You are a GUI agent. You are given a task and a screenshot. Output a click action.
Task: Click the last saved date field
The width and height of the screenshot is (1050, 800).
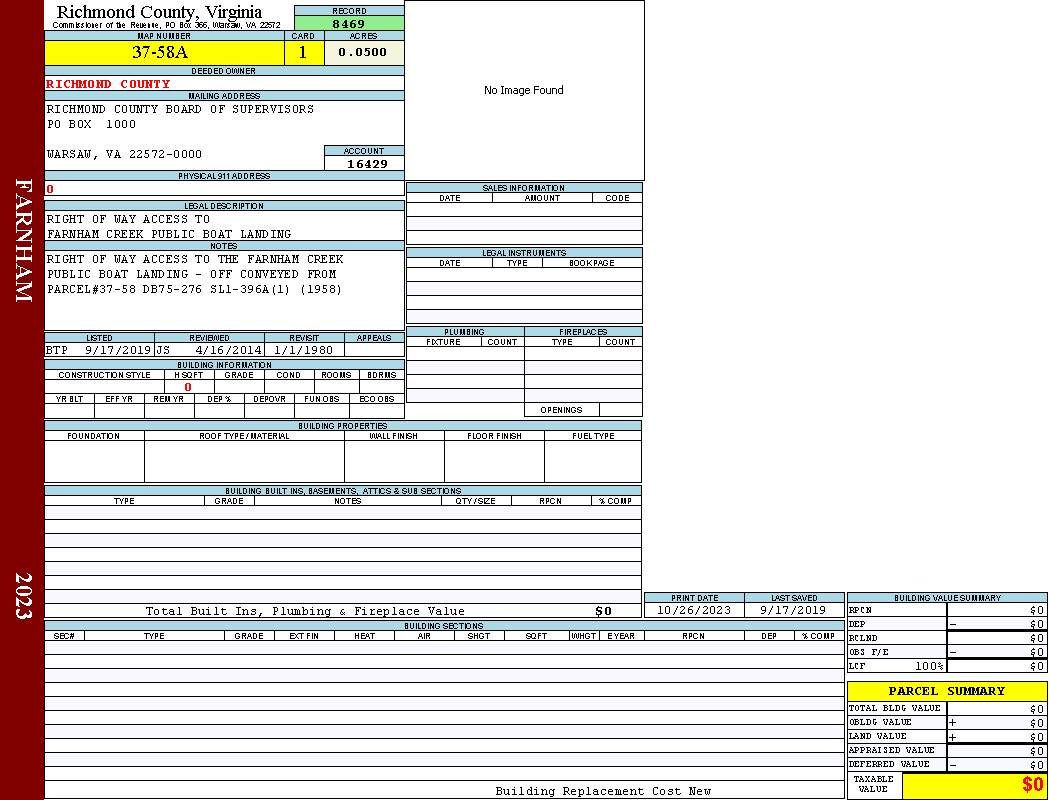[x=793, y=610]
